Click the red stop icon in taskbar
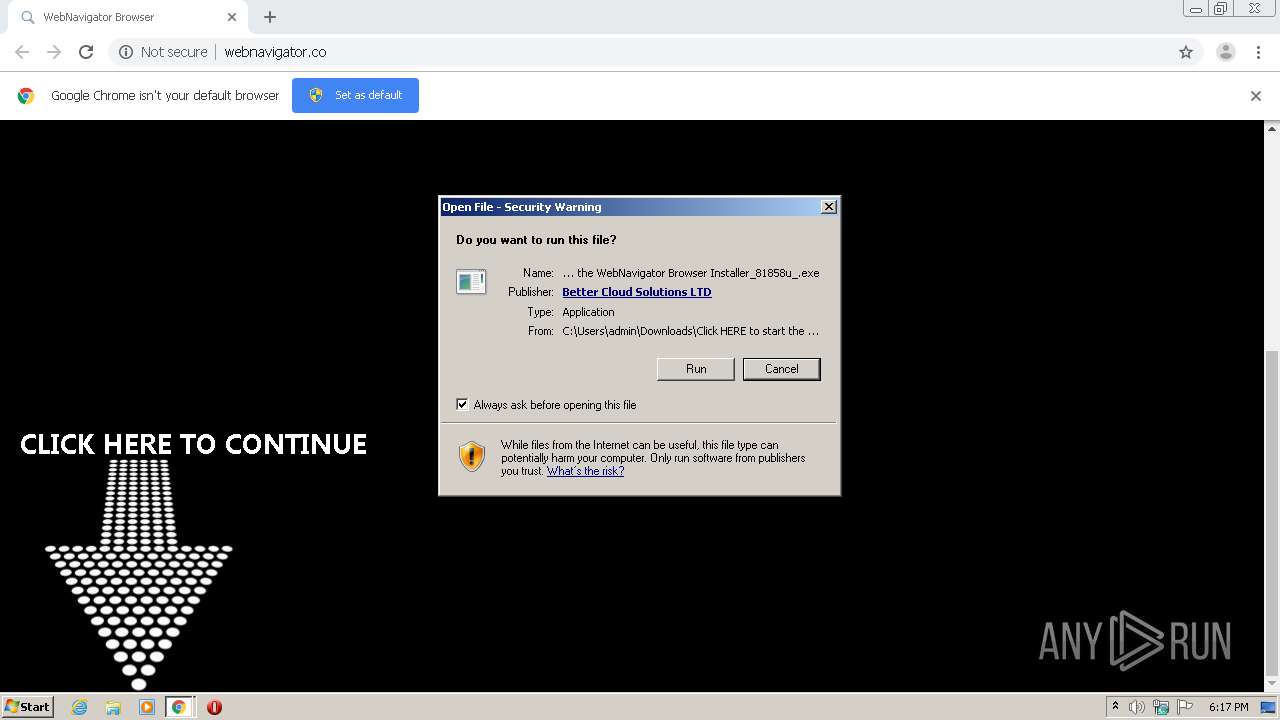Screen dimensions: 1280x720 (214, 707)
